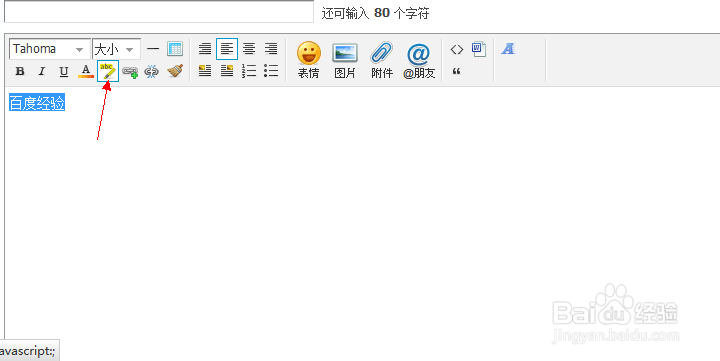
Task: Click the title input field
Action: tap(158, 12)
